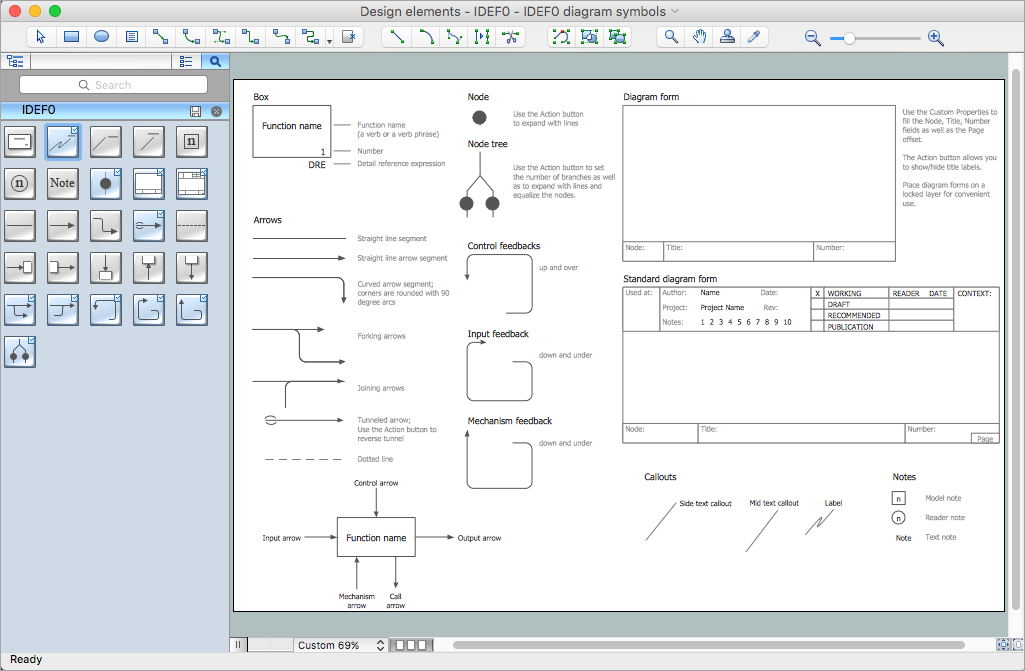Show library tree view
Screen dimensions: 1025x671
point(15,61)
